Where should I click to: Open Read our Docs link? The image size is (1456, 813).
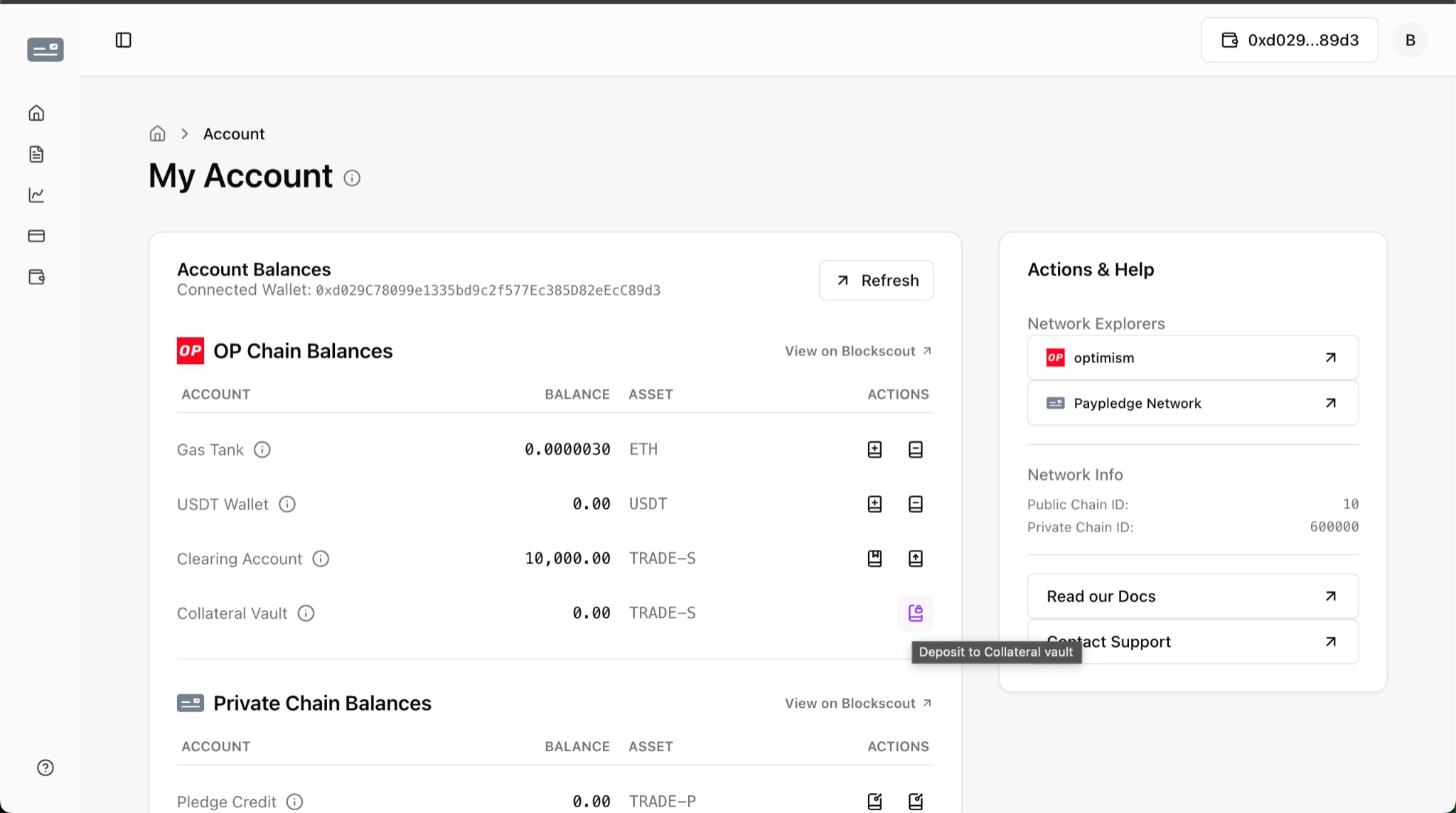(1192, 596)
